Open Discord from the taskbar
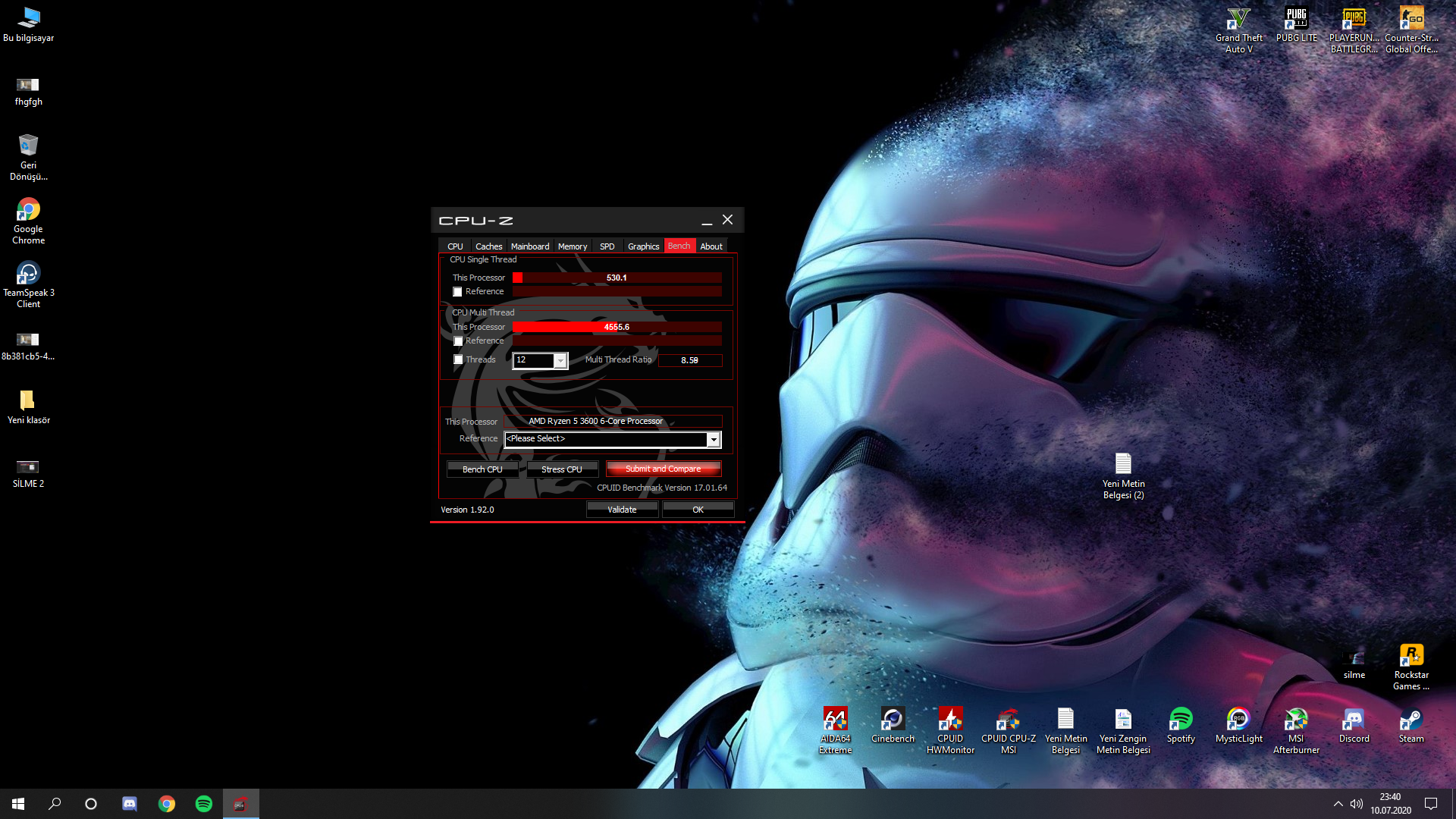The image size is (1456, 819). 130,804
